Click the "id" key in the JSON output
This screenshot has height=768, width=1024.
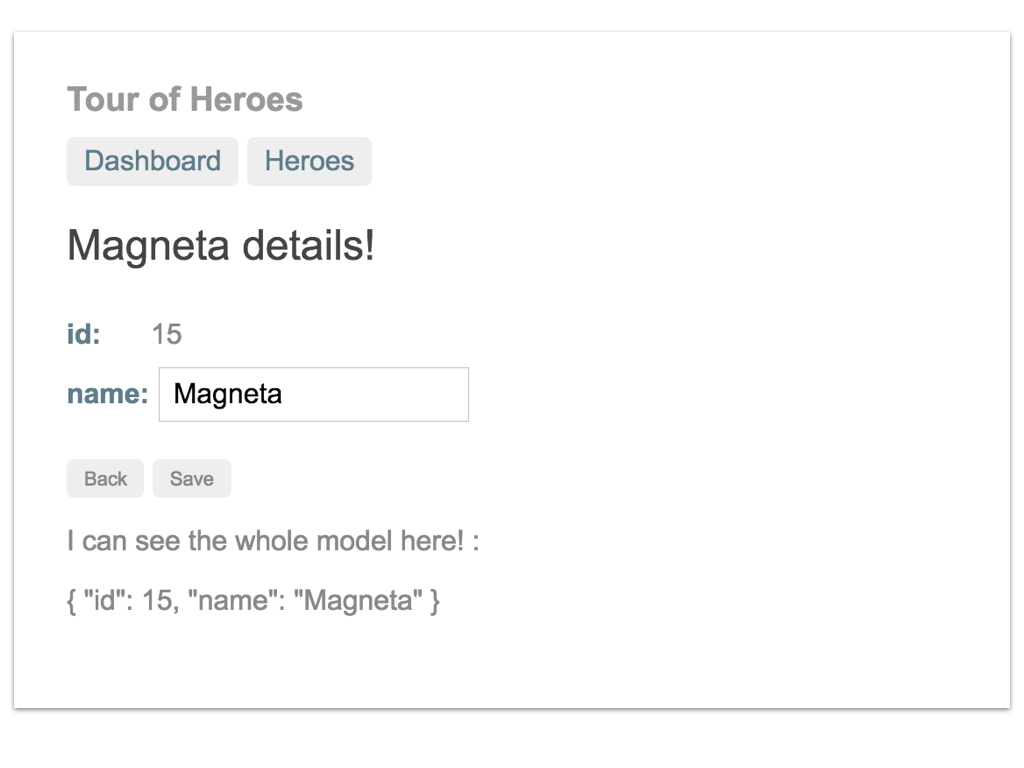click(x=104, y=600)
